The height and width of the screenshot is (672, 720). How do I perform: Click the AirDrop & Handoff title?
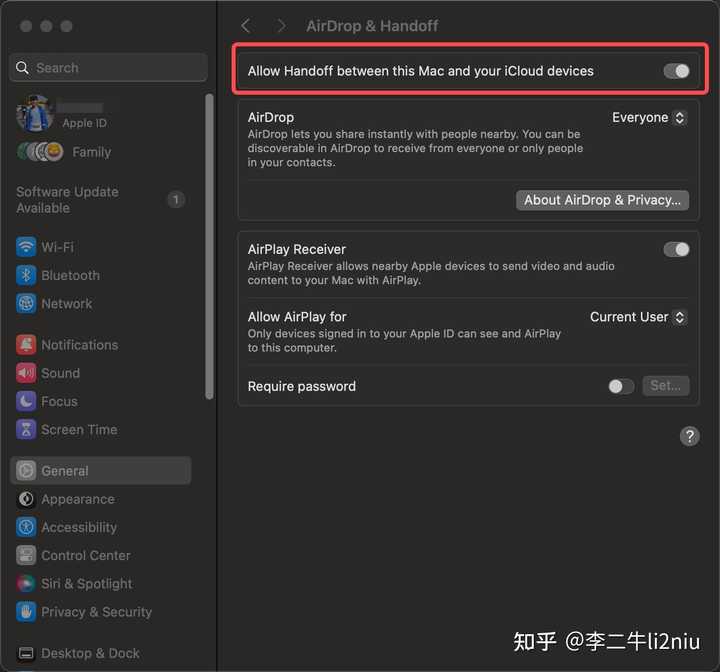coord(372,26)
